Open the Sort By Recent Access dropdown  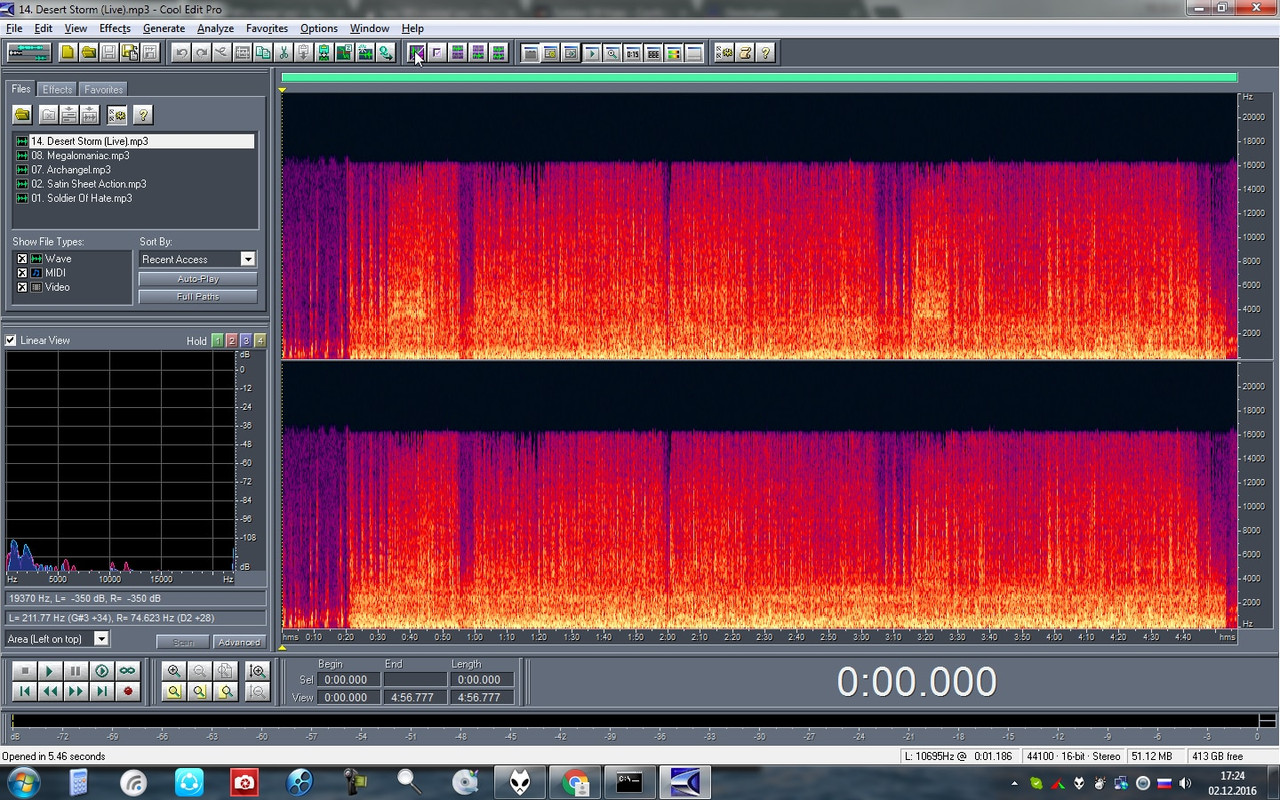click(x=197, y=259)
